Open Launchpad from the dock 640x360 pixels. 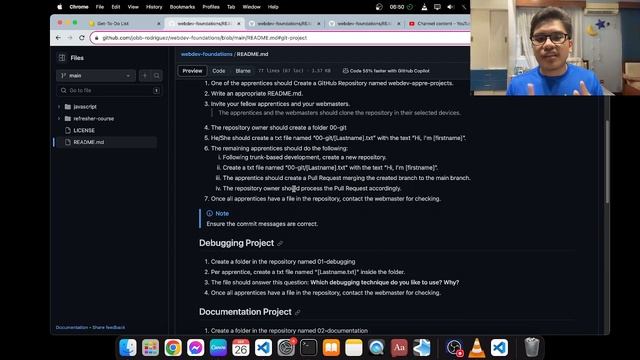coord(151,348)
